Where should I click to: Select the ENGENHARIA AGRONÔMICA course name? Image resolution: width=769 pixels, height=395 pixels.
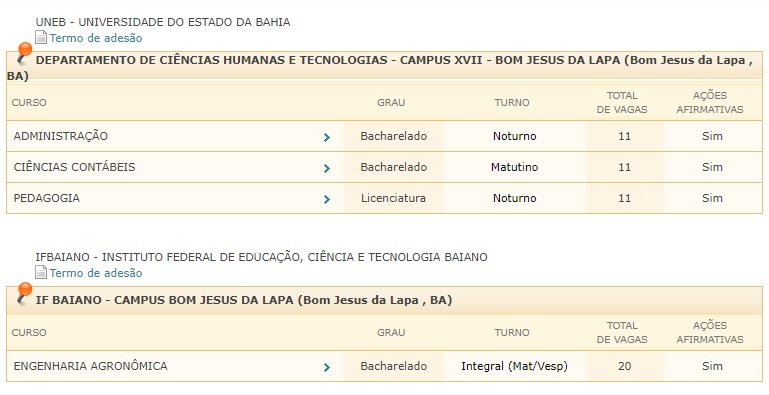click(x=91, y=366)
